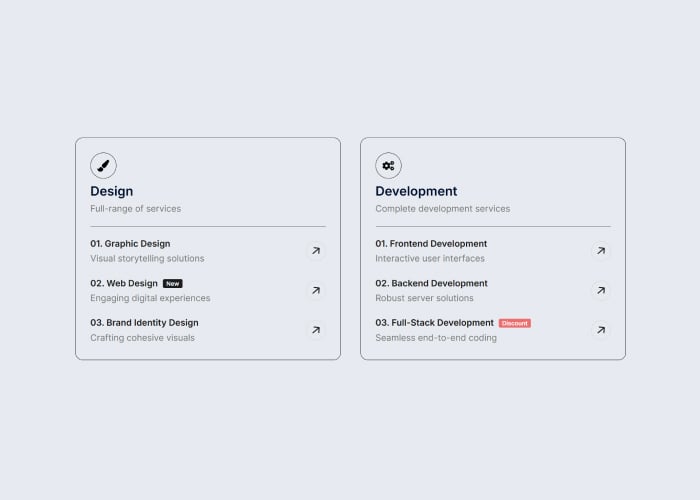Open Frontend Development via its arrow icon
The width and height of the screenshot is (700, 500).
601,251
